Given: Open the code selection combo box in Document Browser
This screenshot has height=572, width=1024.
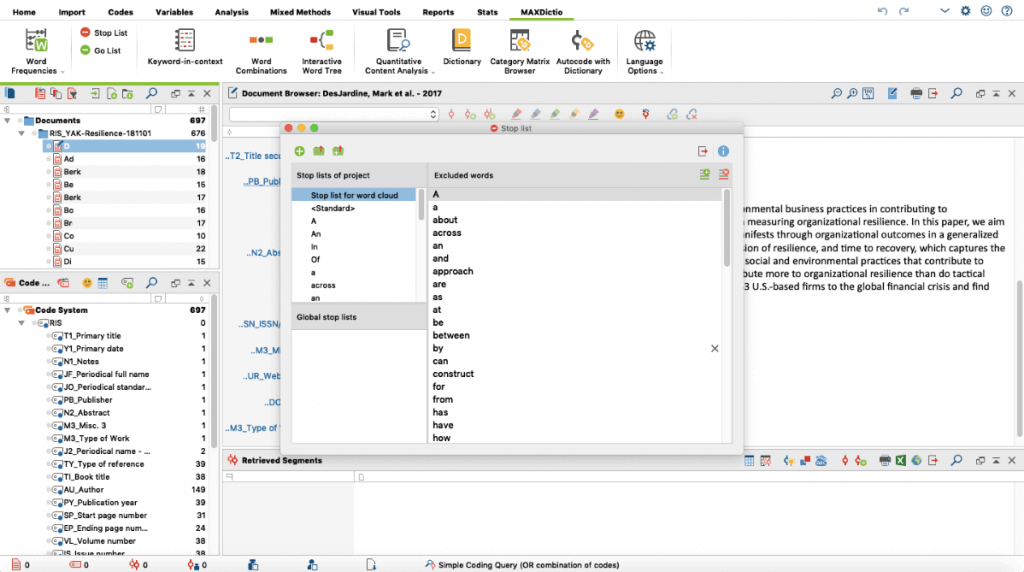Looking at the screenshot, I should tap(333, 114).
